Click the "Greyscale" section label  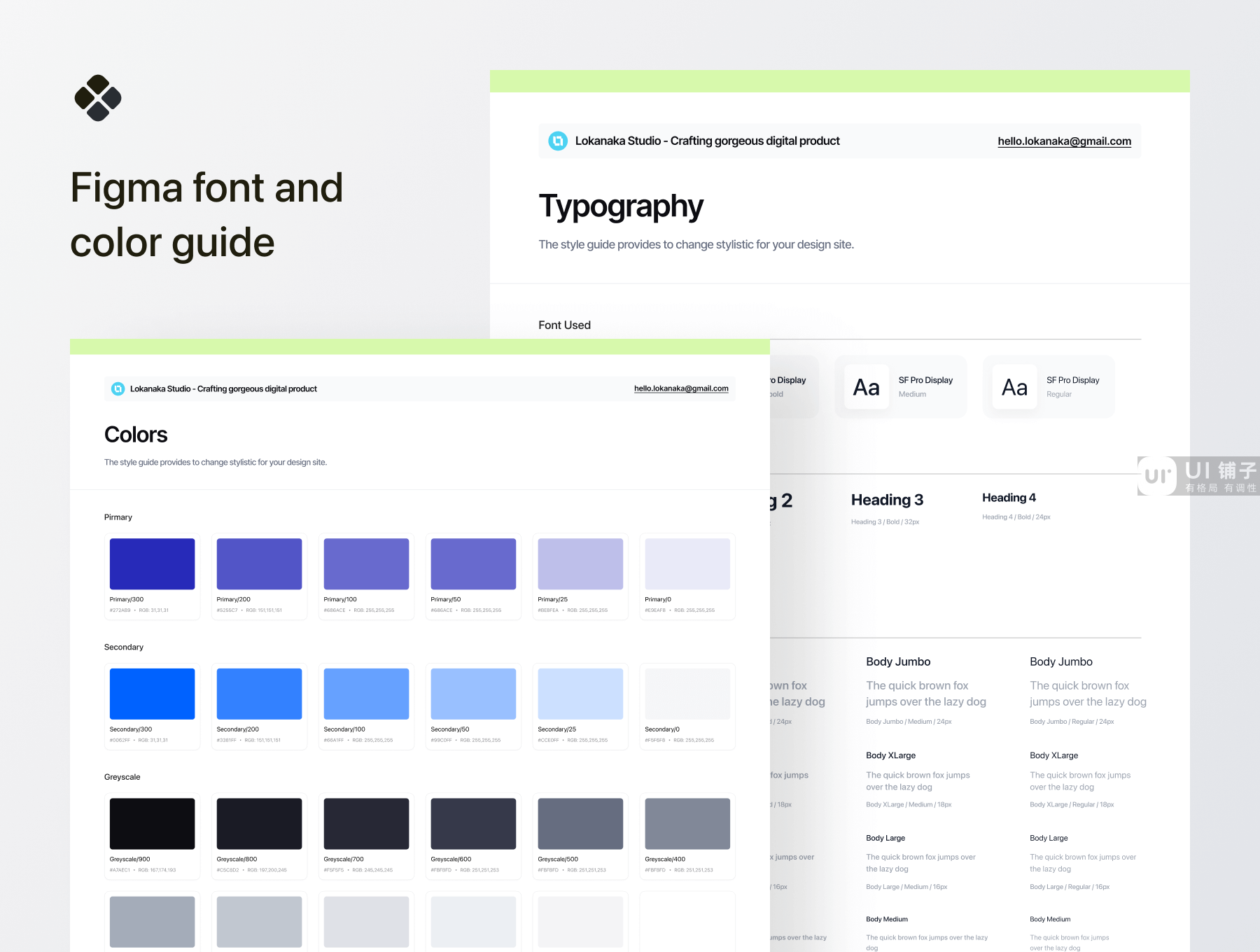click(122, 777)
